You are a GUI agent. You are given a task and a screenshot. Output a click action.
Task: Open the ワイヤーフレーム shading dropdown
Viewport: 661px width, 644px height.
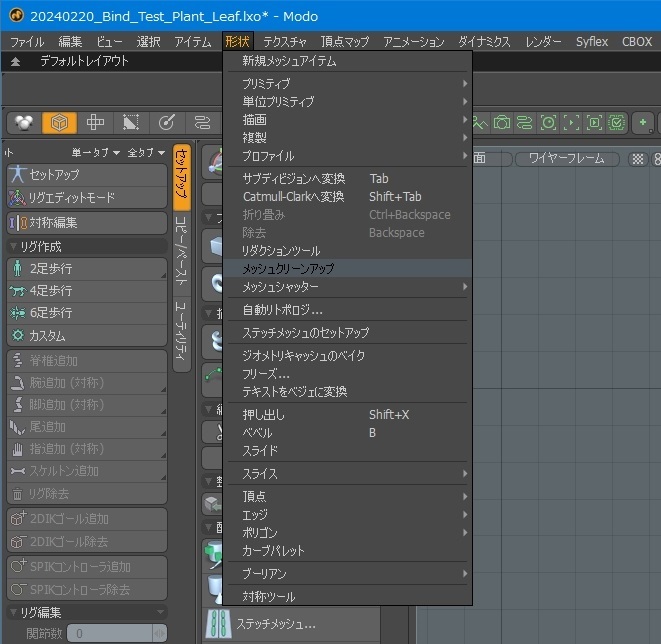coord(567,159)
